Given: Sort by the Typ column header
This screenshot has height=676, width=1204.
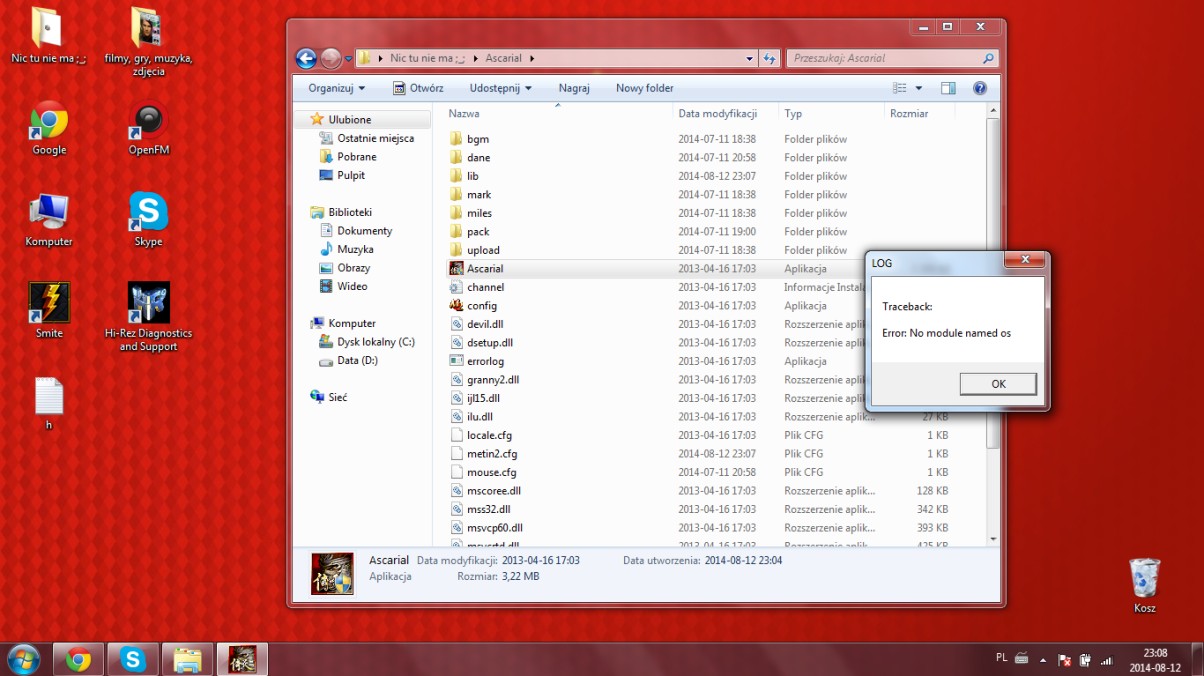Looking at the screenshot, I should pos(831,113).
